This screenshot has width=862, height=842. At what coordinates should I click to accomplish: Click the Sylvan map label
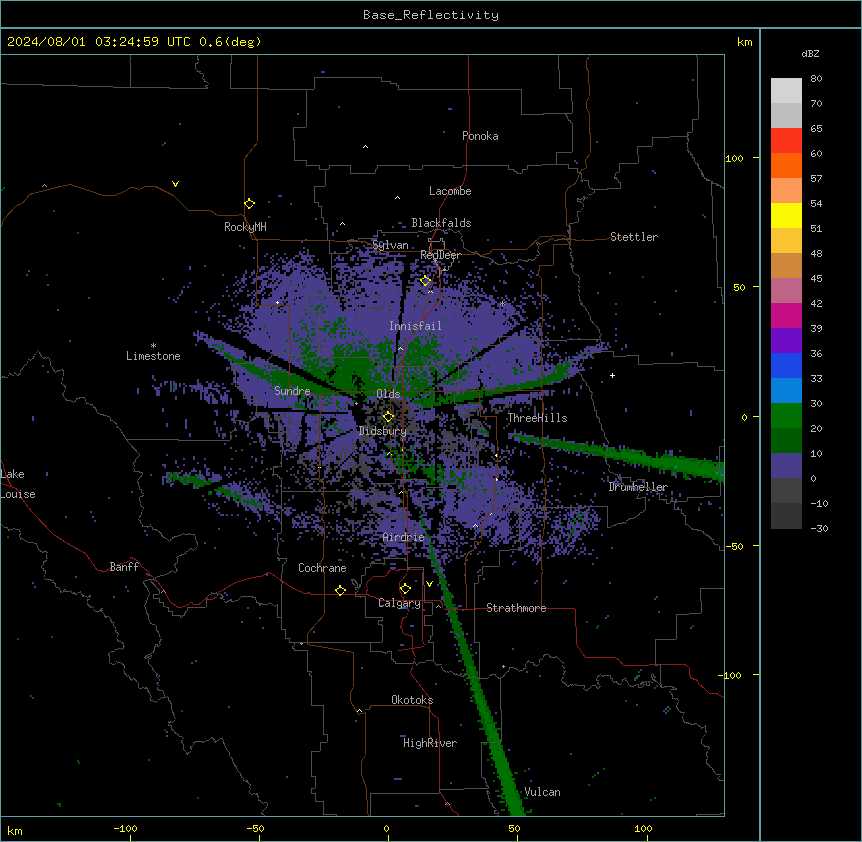pyautogui.click(x=390, y=245)
